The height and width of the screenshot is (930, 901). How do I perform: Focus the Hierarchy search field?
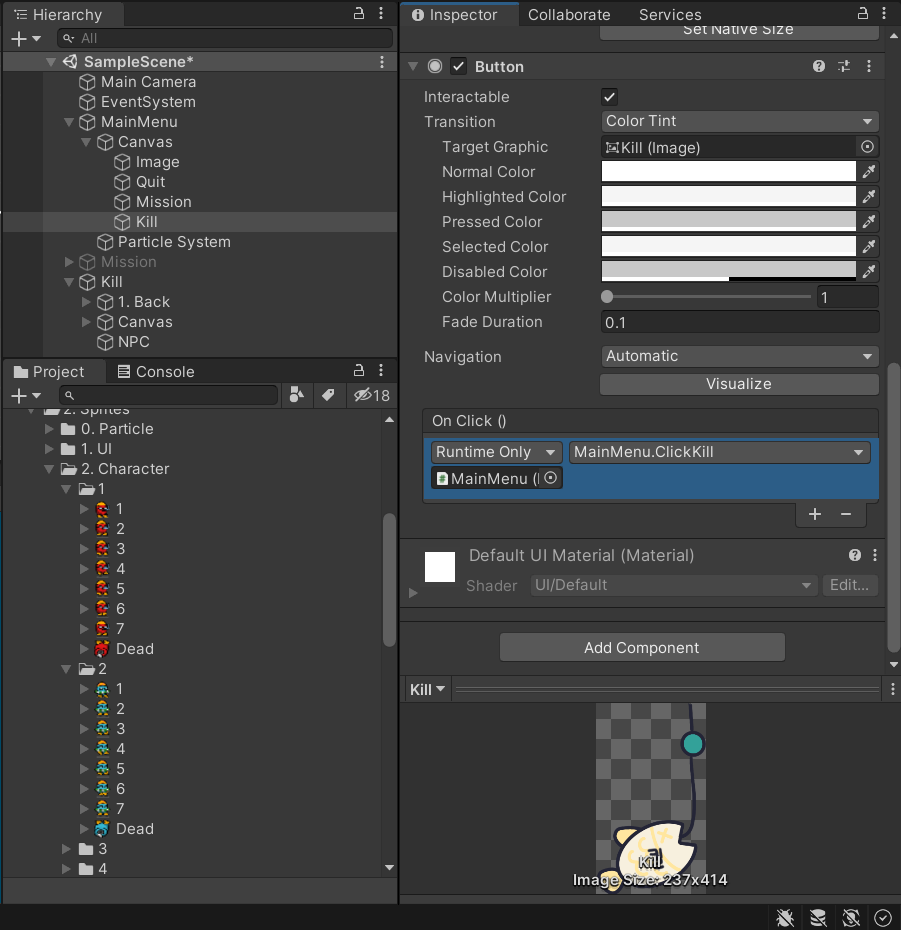[x=225, y=38]
